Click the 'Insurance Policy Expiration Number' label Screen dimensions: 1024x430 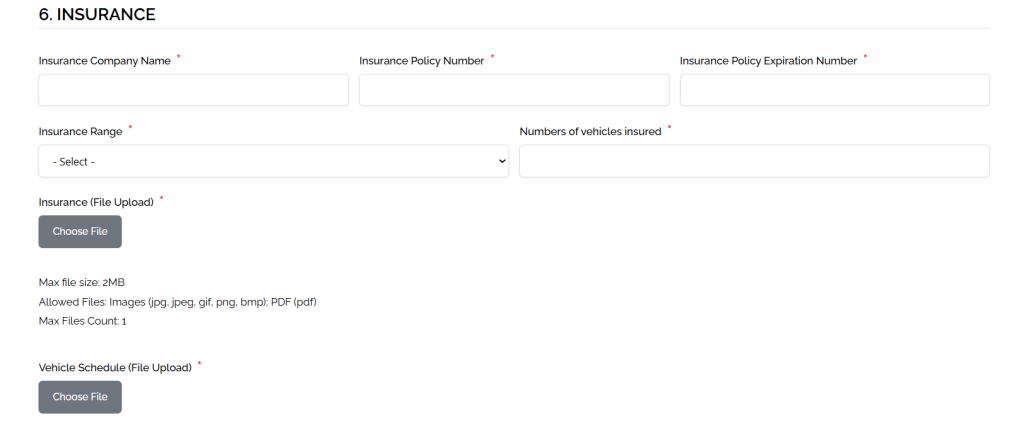point(768,61)
